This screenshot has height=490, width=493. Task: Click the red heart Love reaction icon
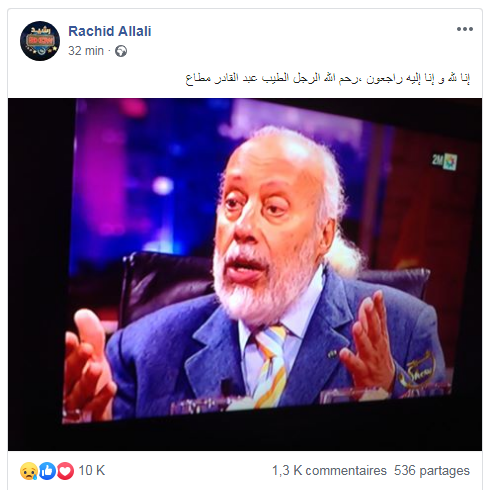[65, 471]
